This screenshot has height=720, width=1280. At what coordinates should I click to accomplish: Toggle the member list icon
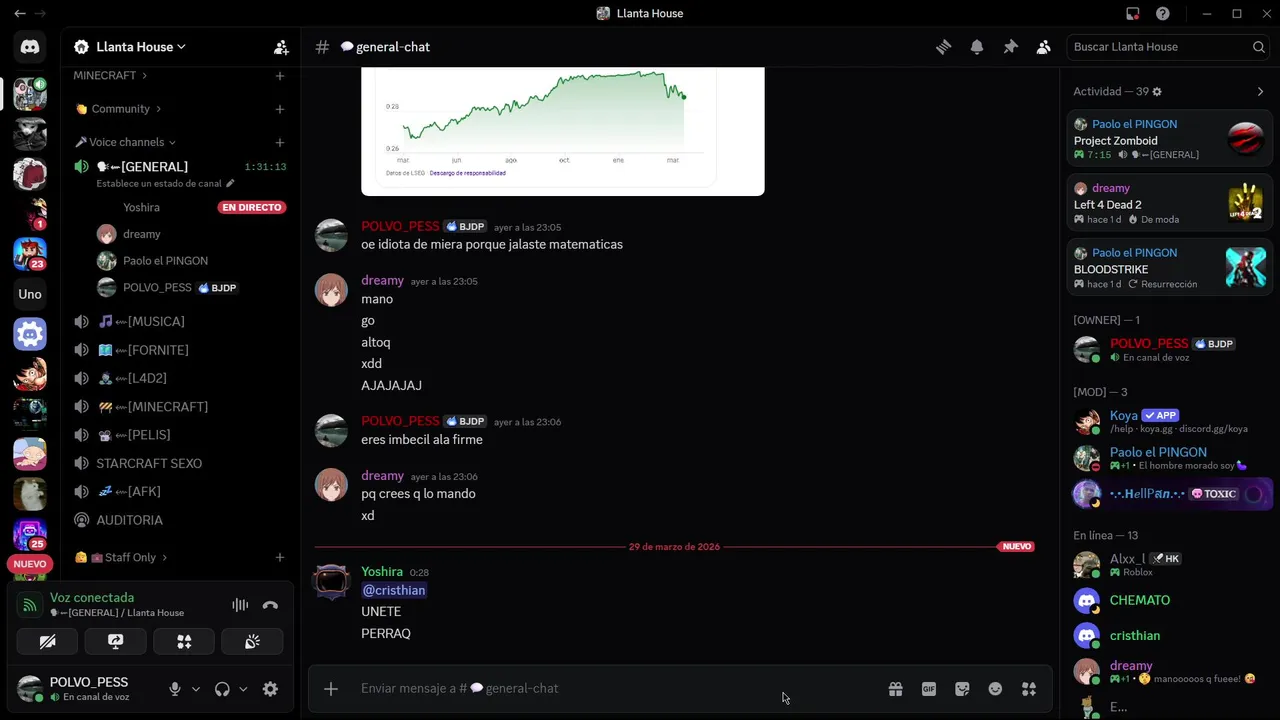point(1043,47)
